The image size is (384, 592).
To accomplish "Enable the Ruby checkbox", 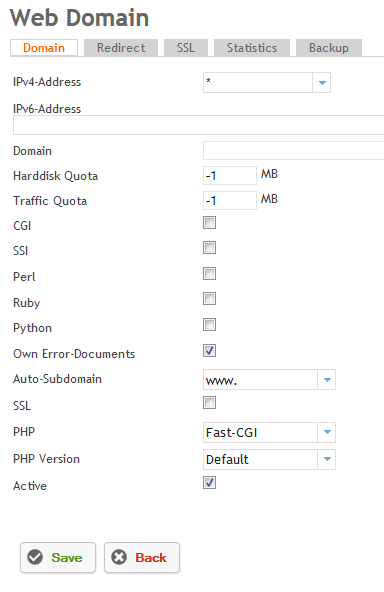I will pyautogui.click(x=210, y=299).
